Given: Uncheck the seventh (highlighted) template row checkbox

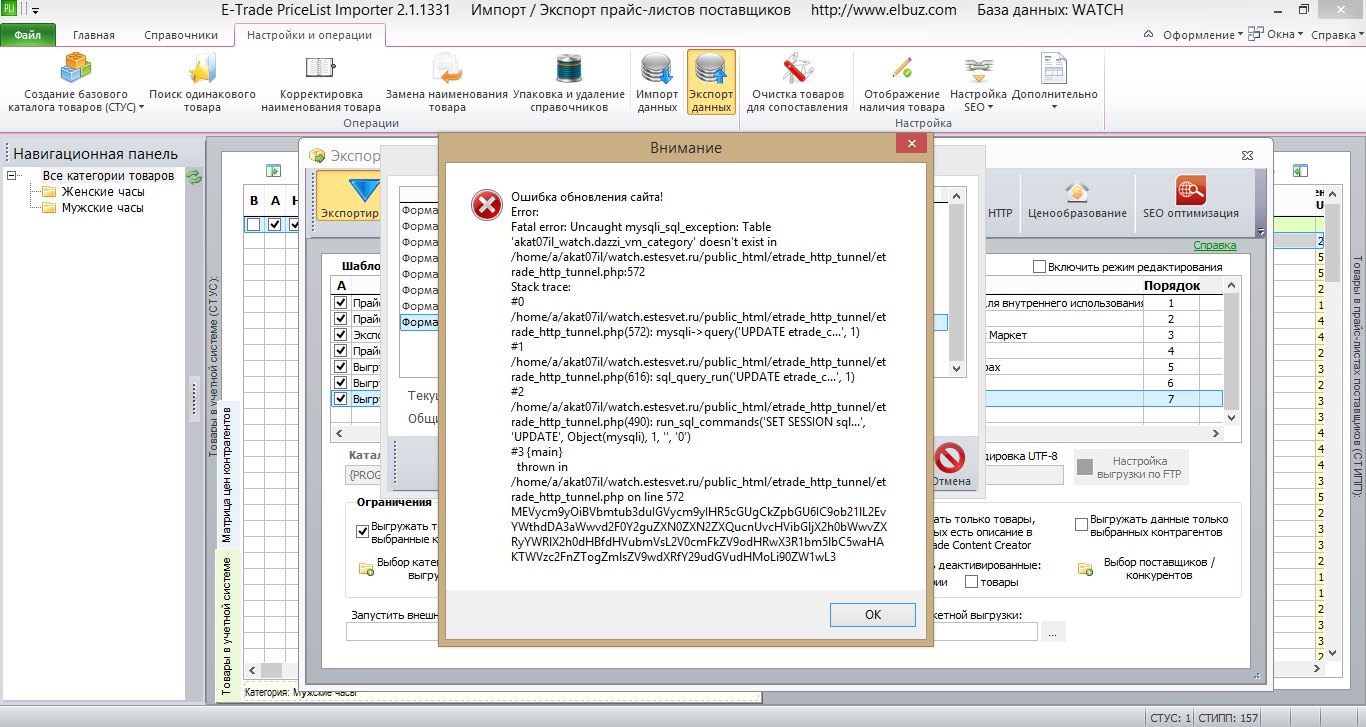Looking at the screenshot, I should click(341, 399).
